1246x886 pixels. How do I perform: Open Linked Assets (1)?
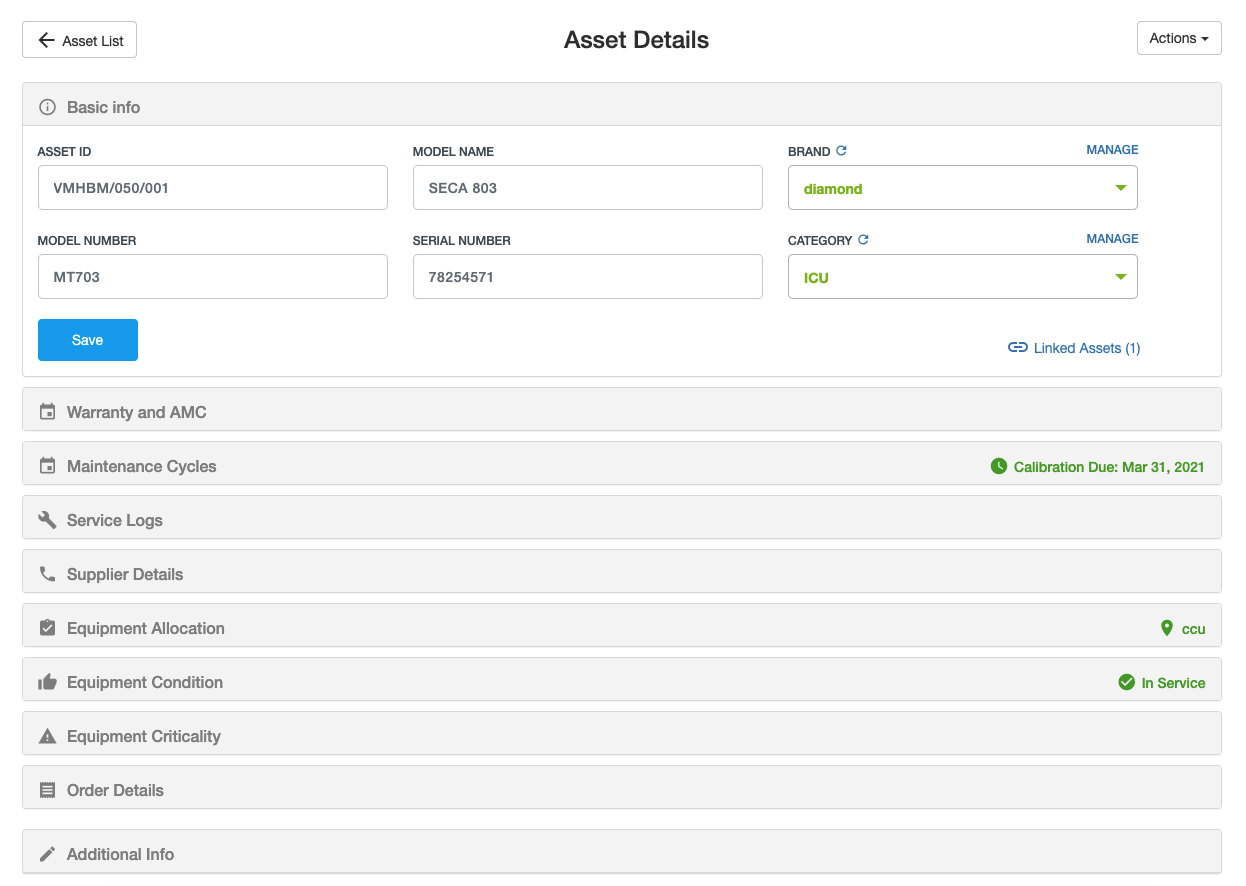point(1086,347)
